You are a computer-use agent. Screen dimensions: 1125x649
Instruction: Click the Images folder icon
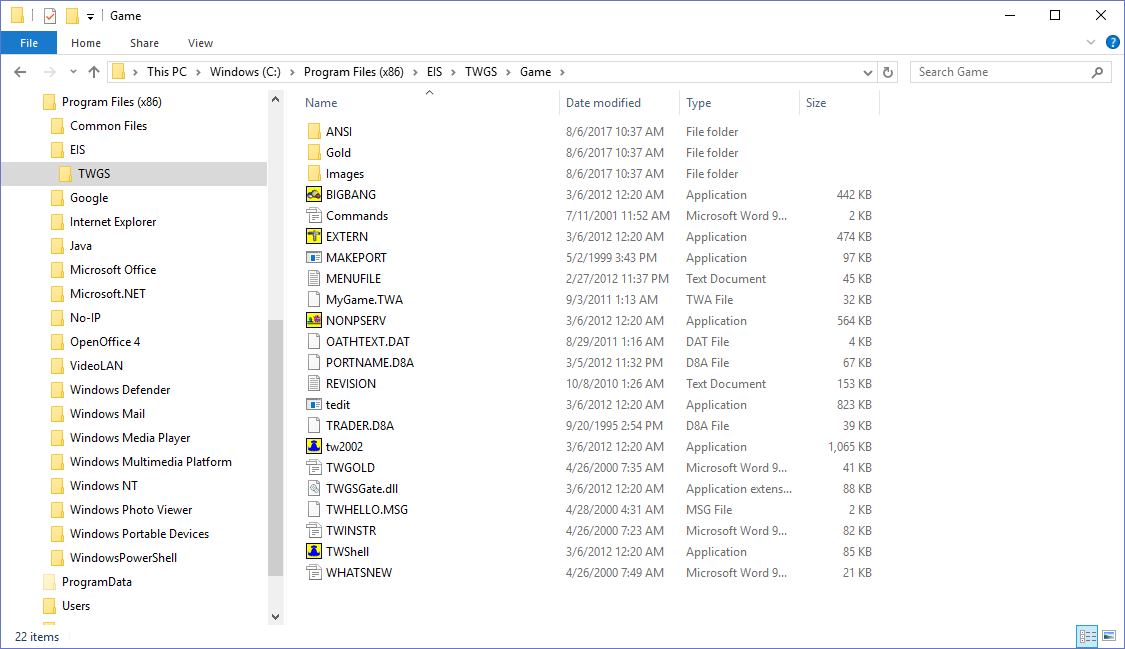(x=314, y=174)
